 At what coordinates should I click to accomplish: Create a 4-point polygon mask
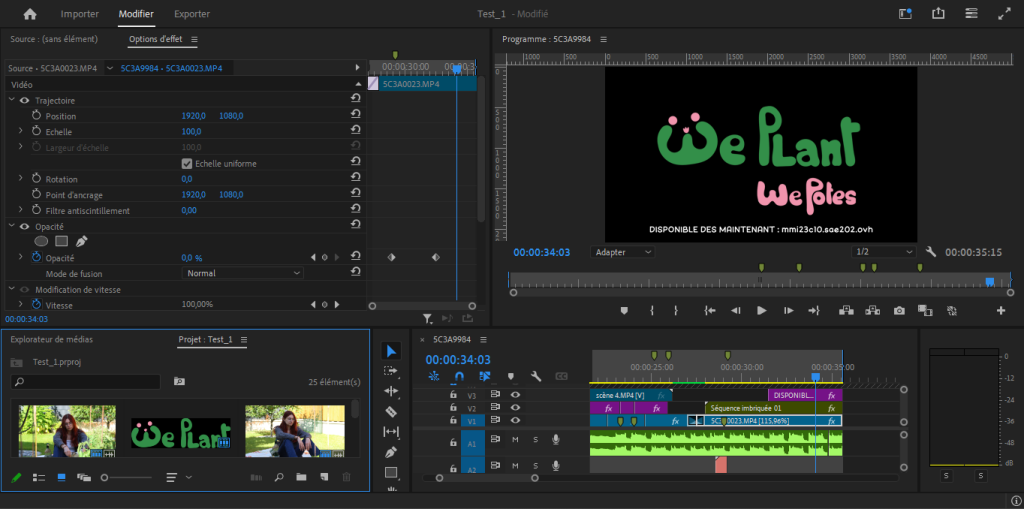point(61,241)
